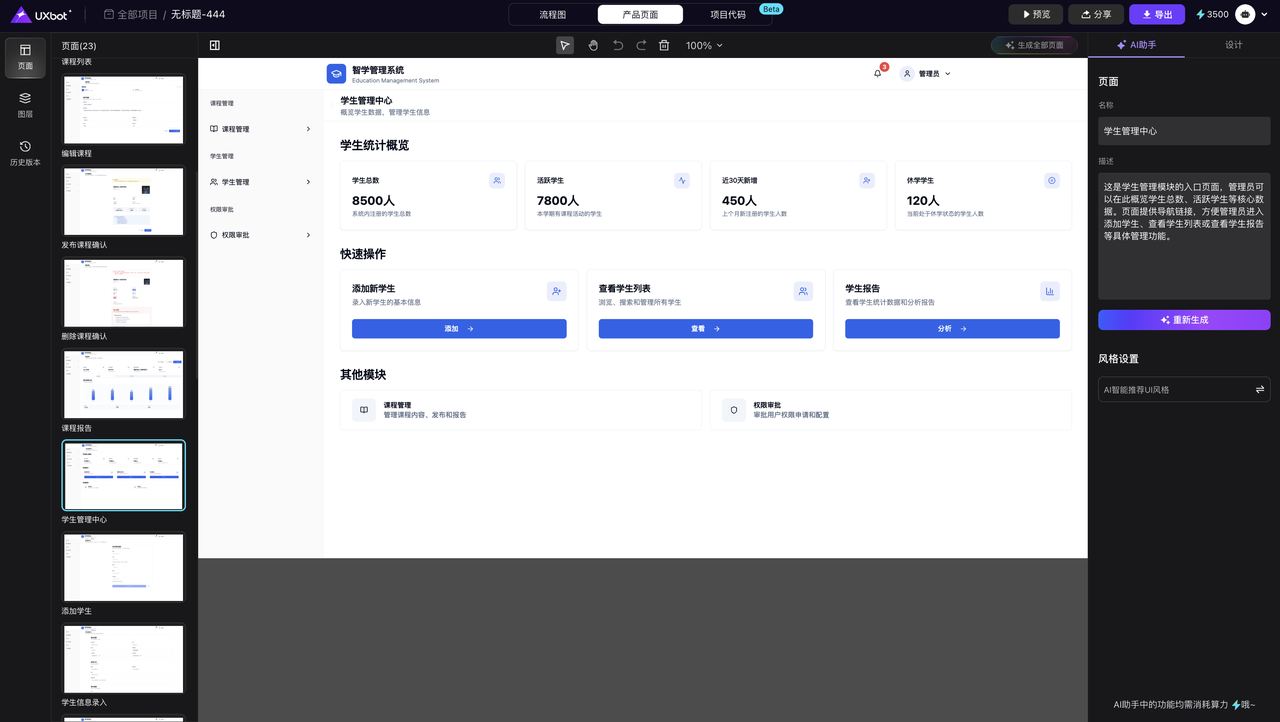
Task: Click the shield icon beside 权限审批 module
Action: pos(733,410)
